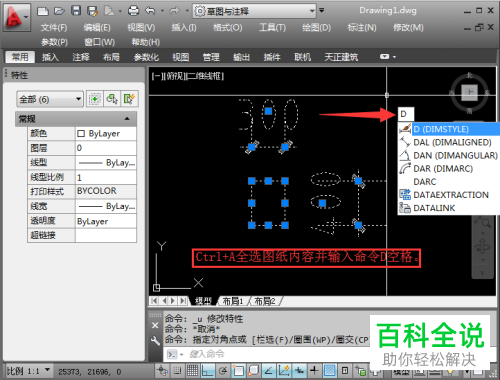This screenshot has width=500, height=380.
Task: Close the command line window
Action: click(x=155, y=325)
